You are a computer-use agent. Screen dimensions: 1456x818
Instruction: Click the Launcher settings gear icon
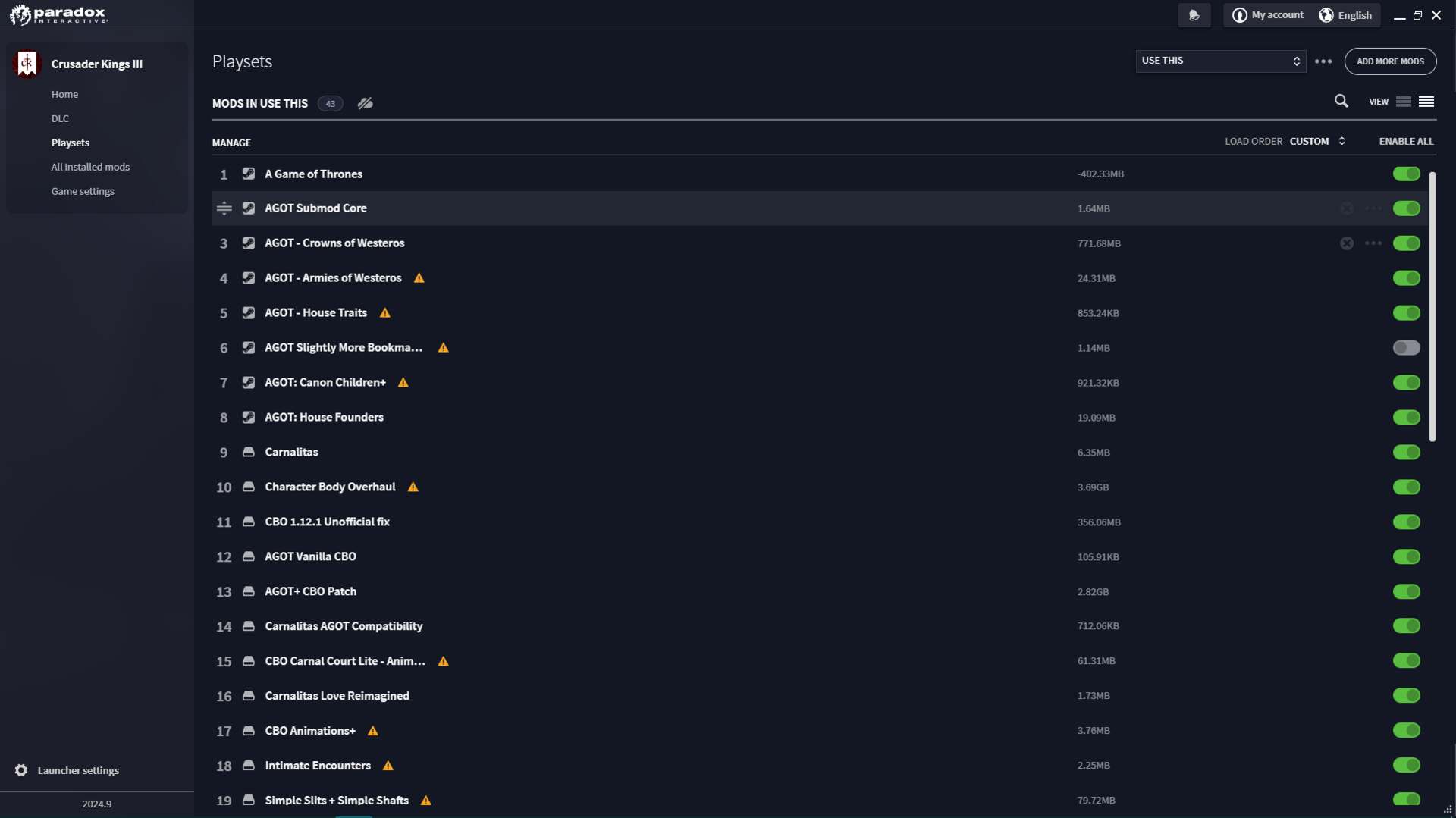(x=21, y=770)
